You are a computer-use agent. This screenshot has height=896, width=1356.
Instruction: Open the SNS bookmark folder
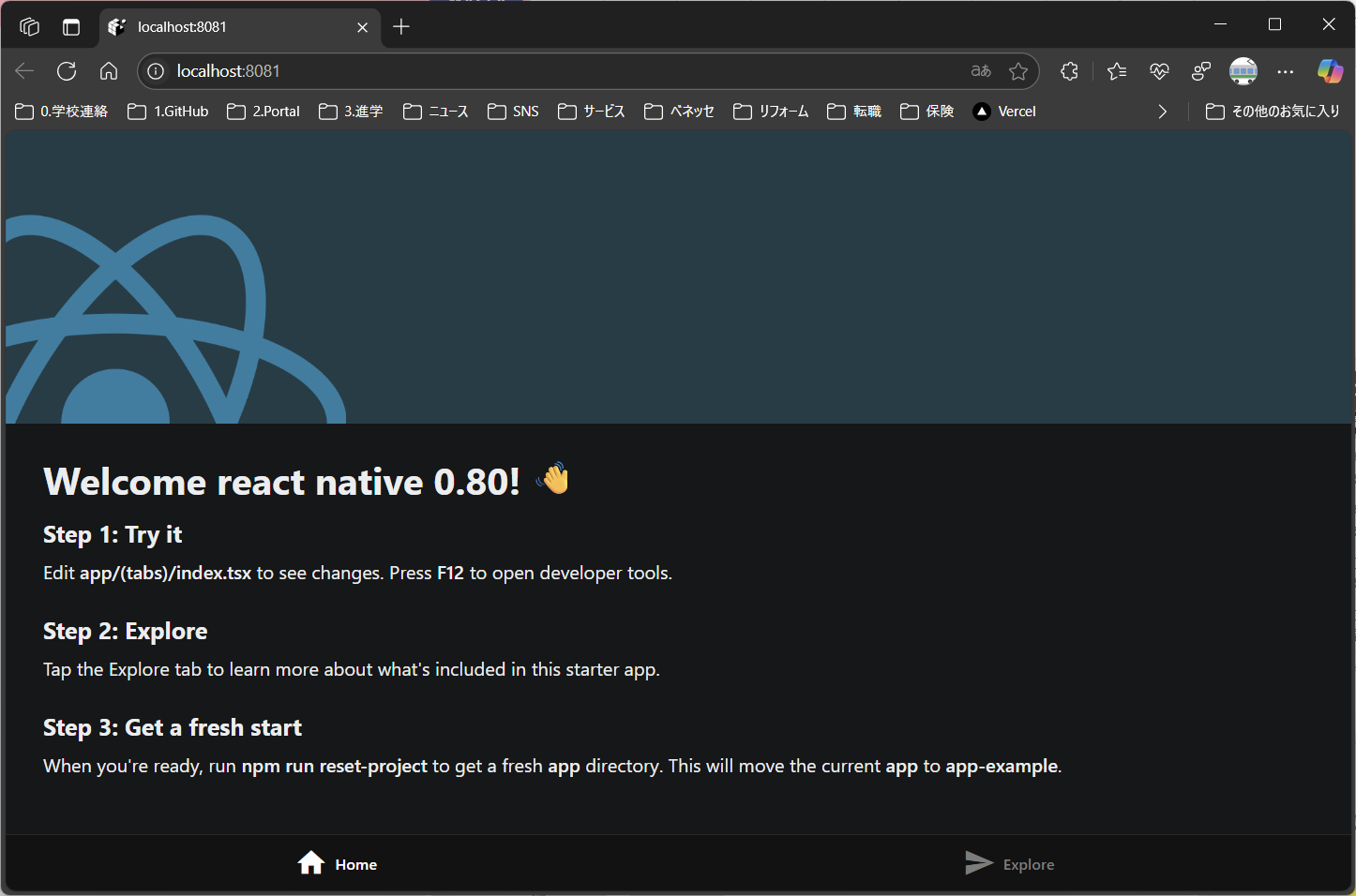513,112
